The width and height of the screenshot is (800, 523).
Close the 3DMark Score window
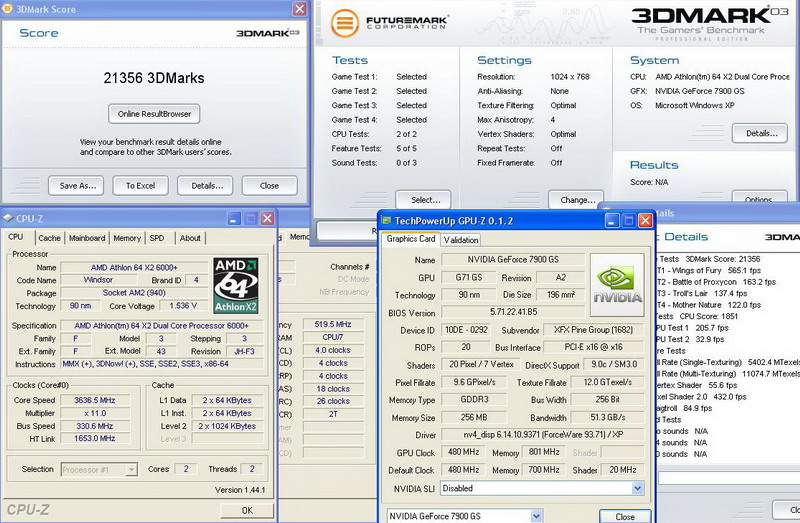click(299, 9)
